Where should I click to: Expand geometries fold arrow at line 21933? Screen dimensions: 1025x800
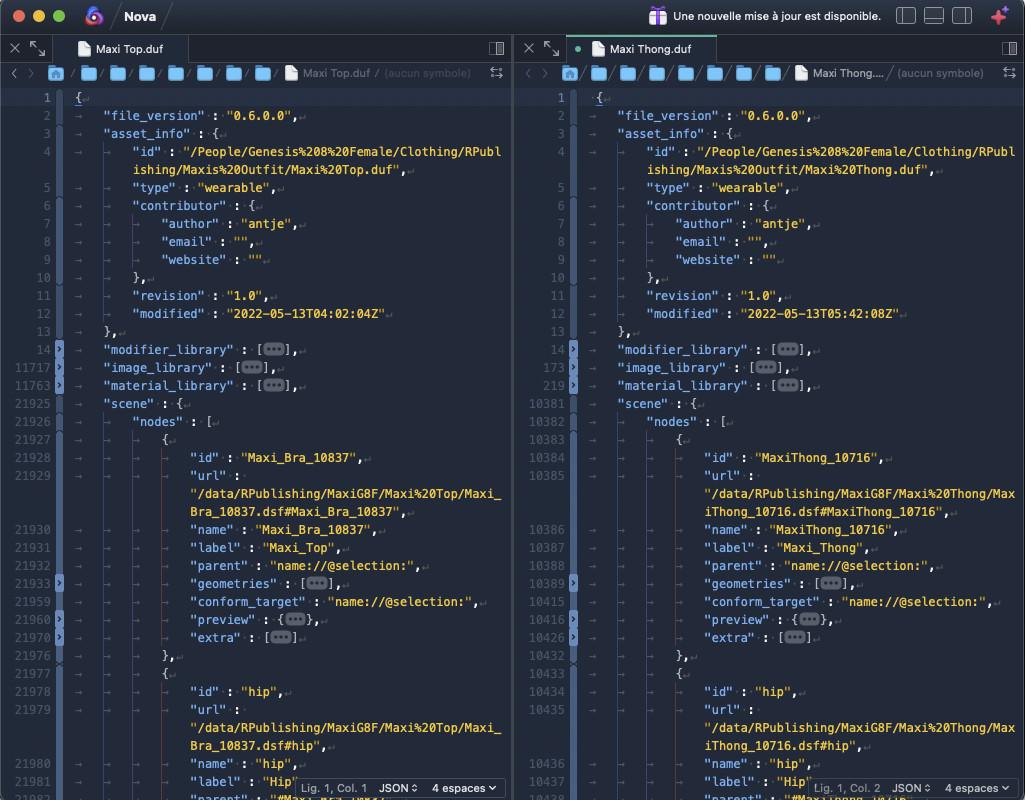pyautogui.click(x=59, y=583)
